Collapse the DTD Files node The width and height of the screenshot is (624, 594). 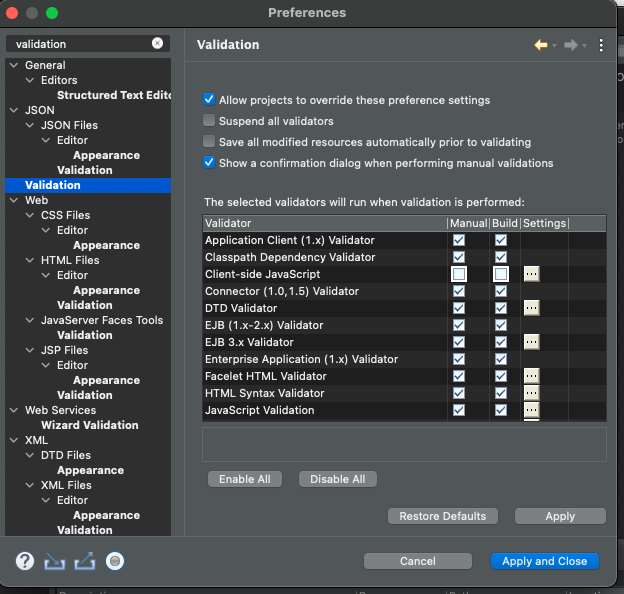tap(30, 455)
